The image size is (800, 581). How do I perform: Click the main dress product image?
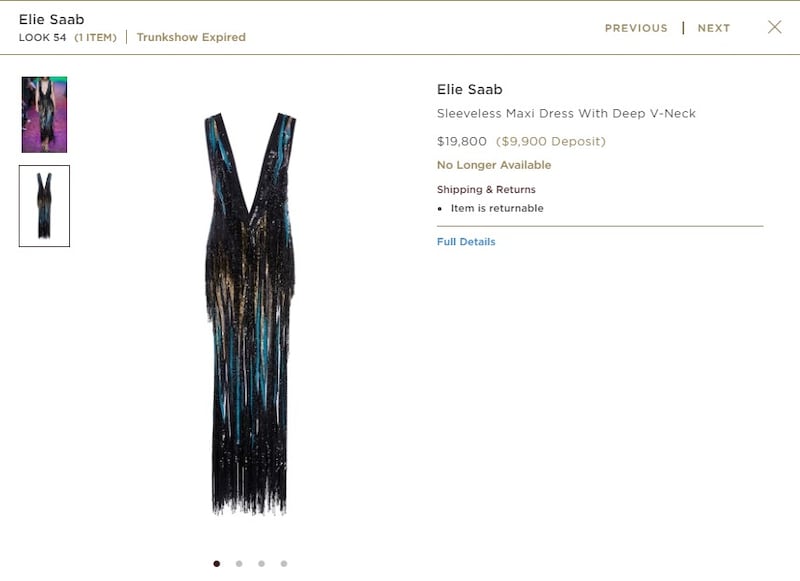[250, 314]
